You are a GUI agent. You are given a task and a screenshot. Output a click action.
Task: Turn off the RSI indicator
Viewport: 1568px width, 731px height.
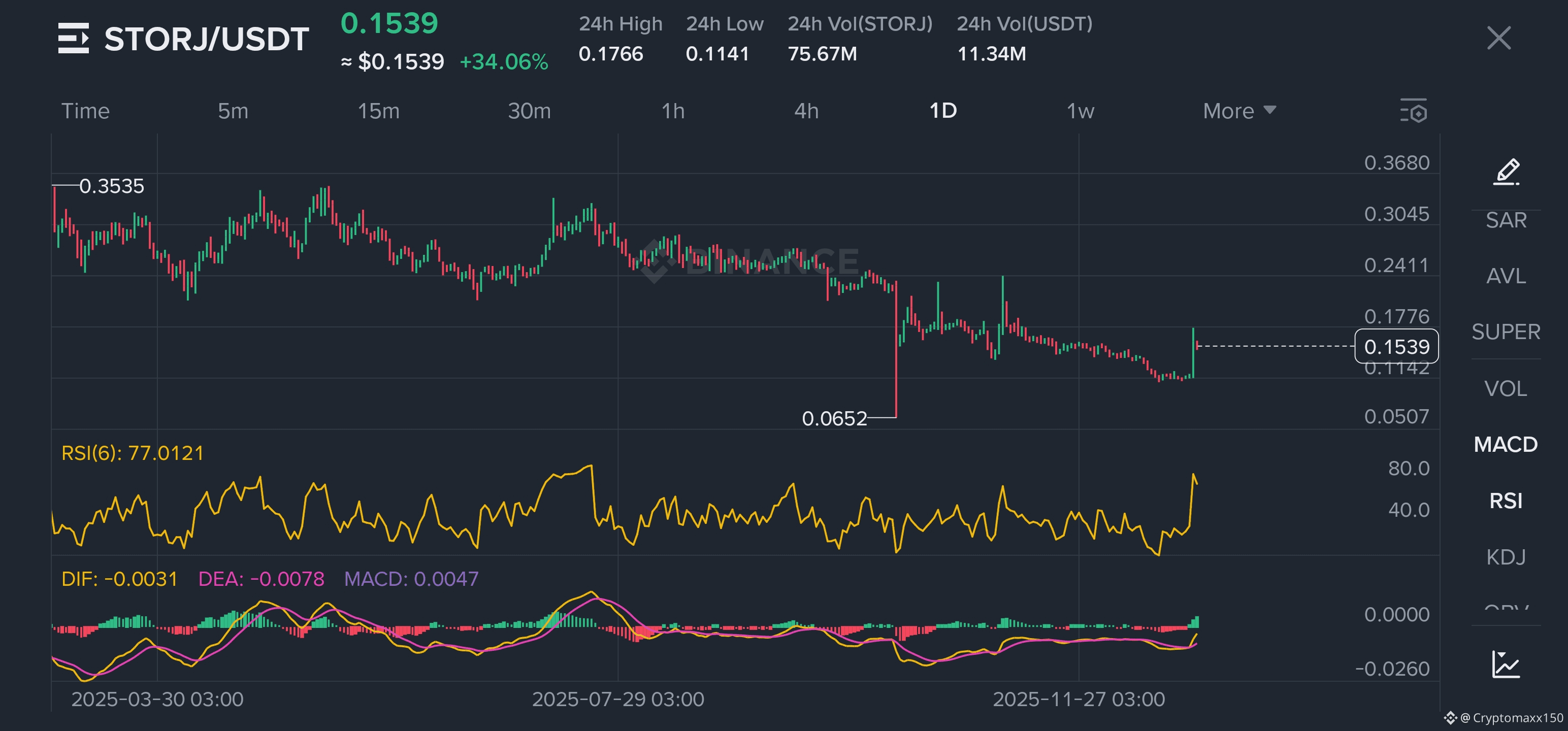[1506, 501]
